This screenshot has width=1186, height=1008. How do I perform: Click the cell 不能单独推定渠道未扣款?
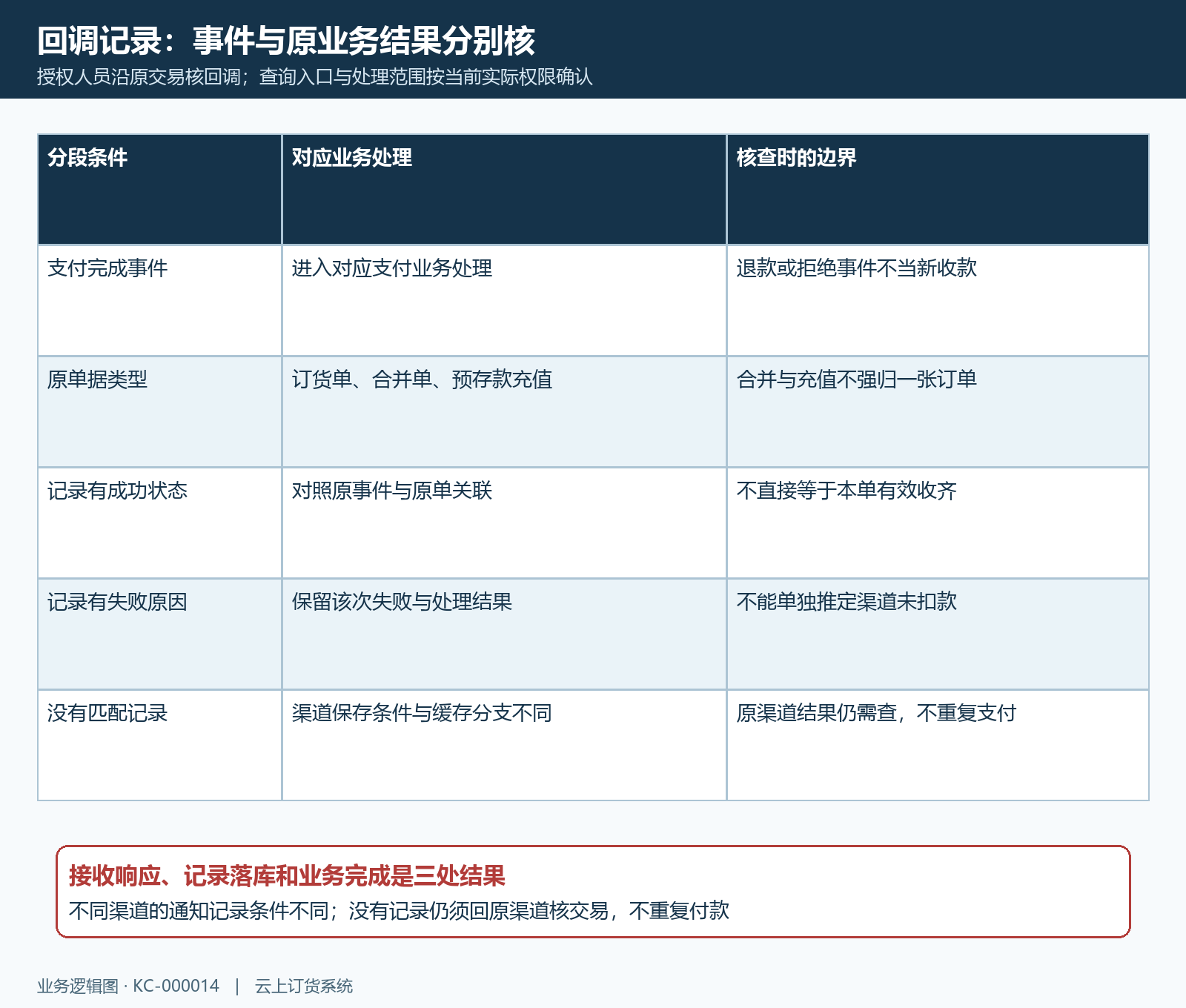(x=938, y=634)
